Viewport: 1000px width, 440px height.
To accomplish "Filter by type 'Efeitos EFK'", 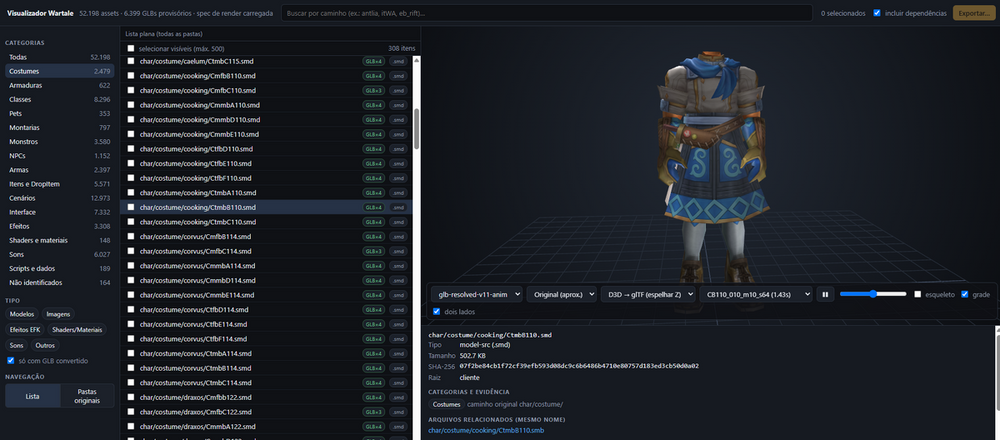I will click(x=25, y=330).
